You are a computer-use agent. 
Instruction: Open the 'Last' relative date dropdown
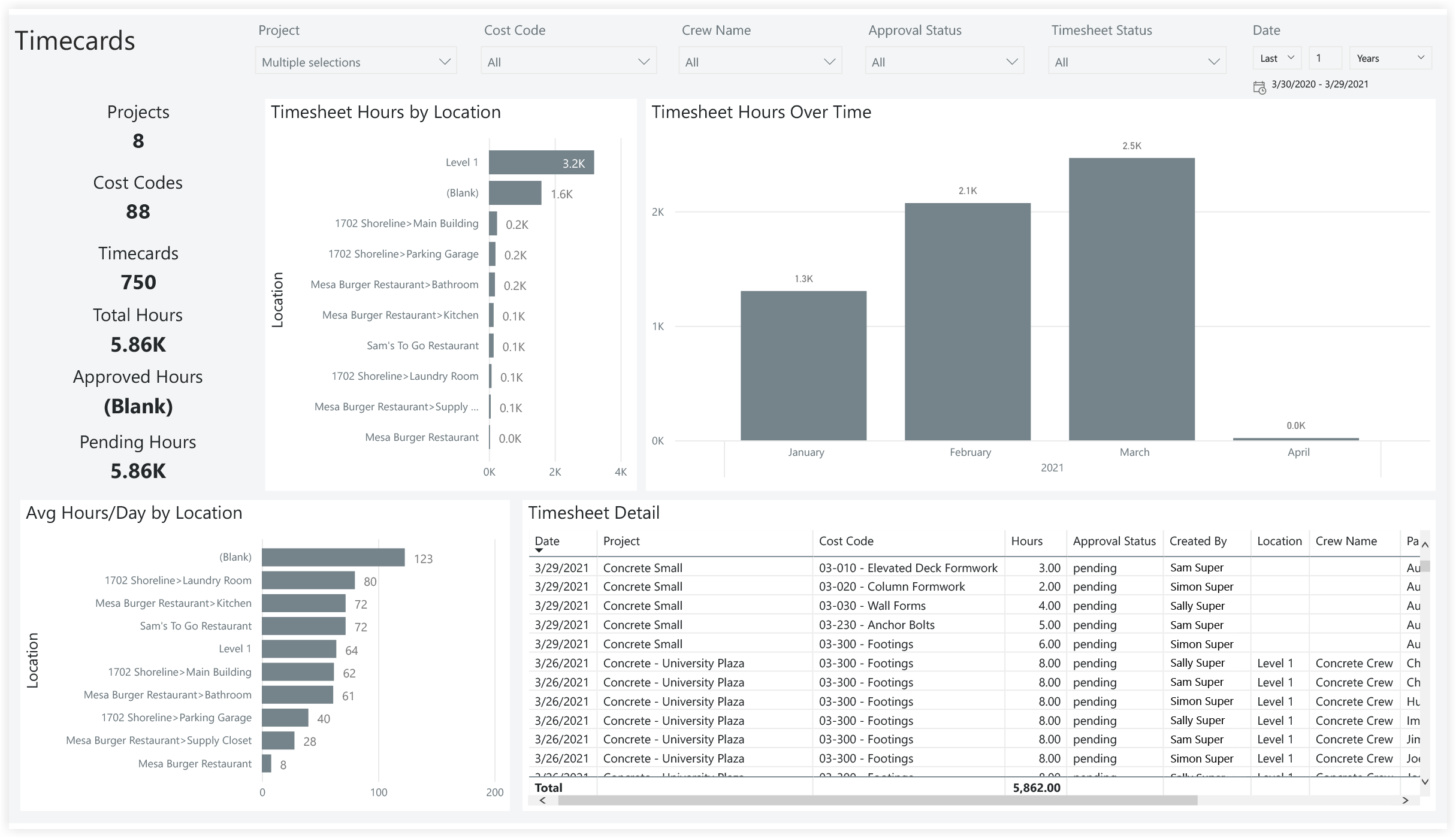(1277, 58)
